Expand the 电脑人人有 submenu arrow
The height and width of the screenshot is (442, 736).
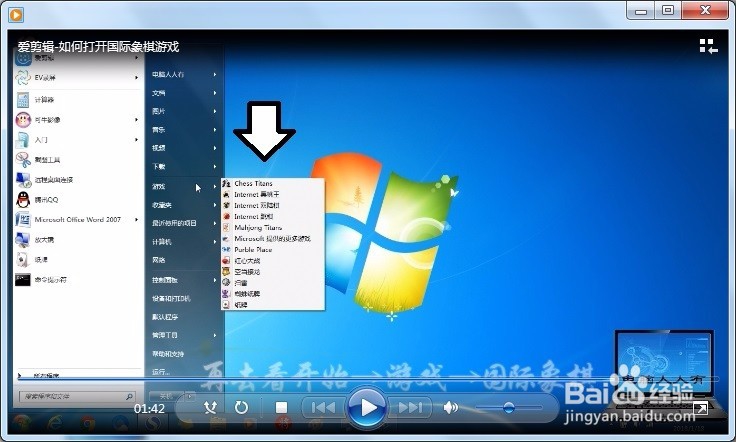(x=215, y=74)
